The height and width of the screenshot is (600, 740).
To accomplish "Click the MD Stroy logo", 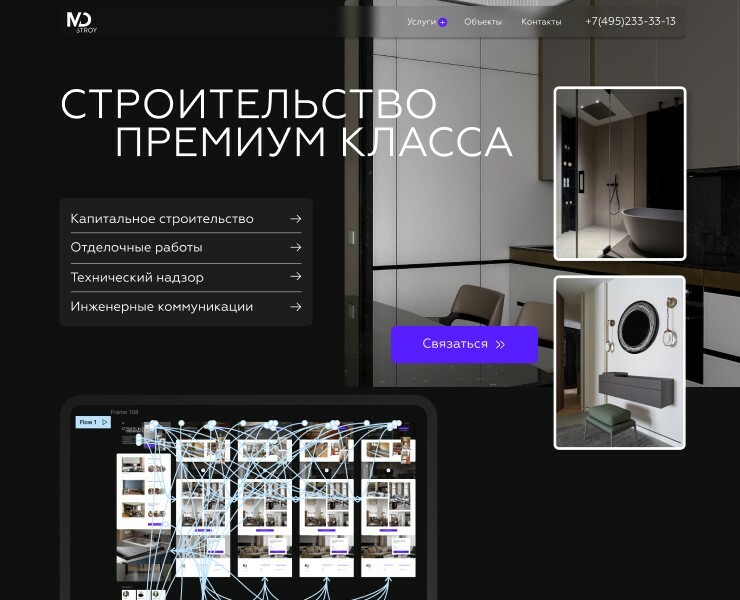I will click(x=81, y=21).
